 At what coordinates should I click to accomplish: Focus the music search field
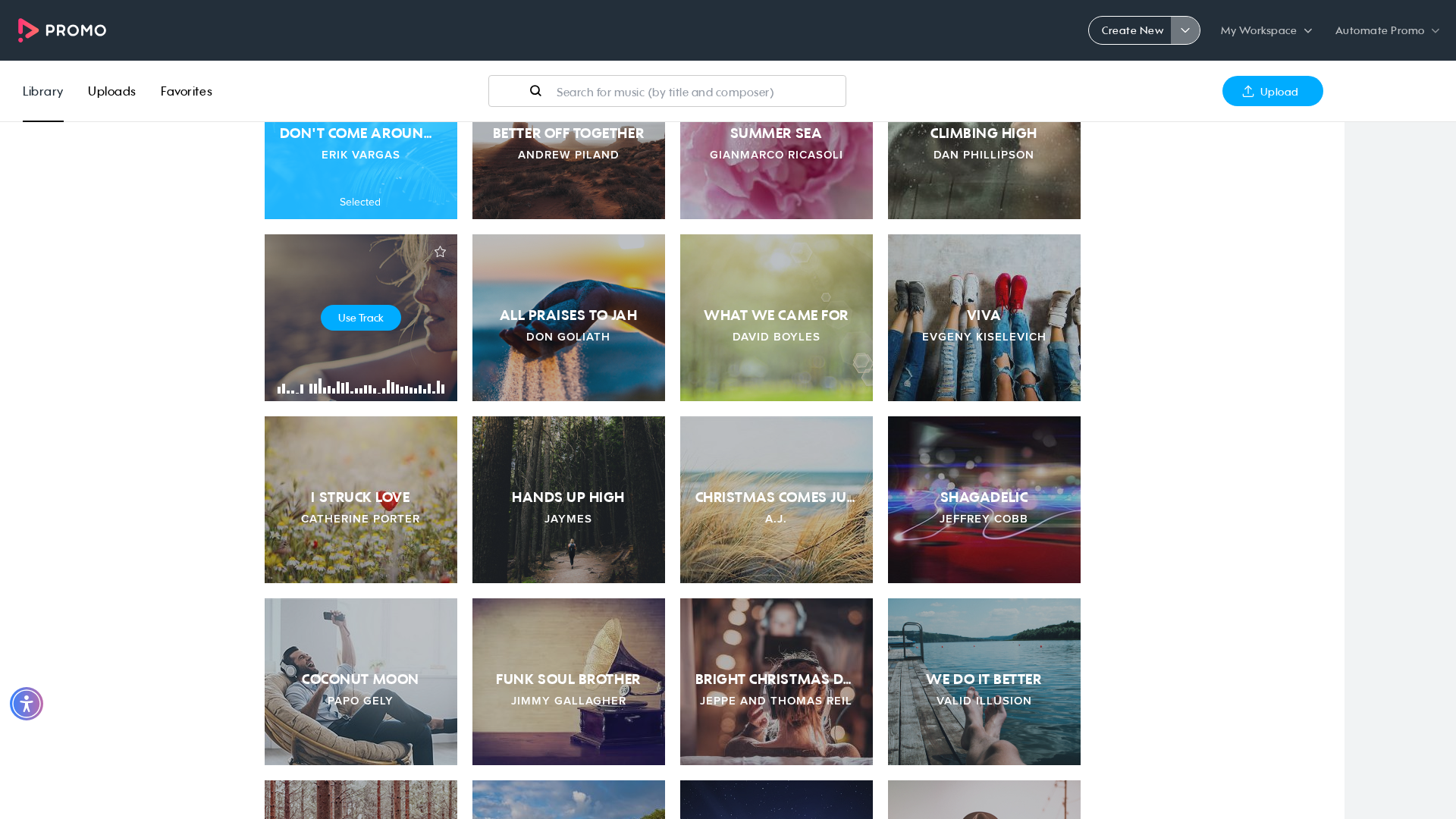[x=667, y=91]
